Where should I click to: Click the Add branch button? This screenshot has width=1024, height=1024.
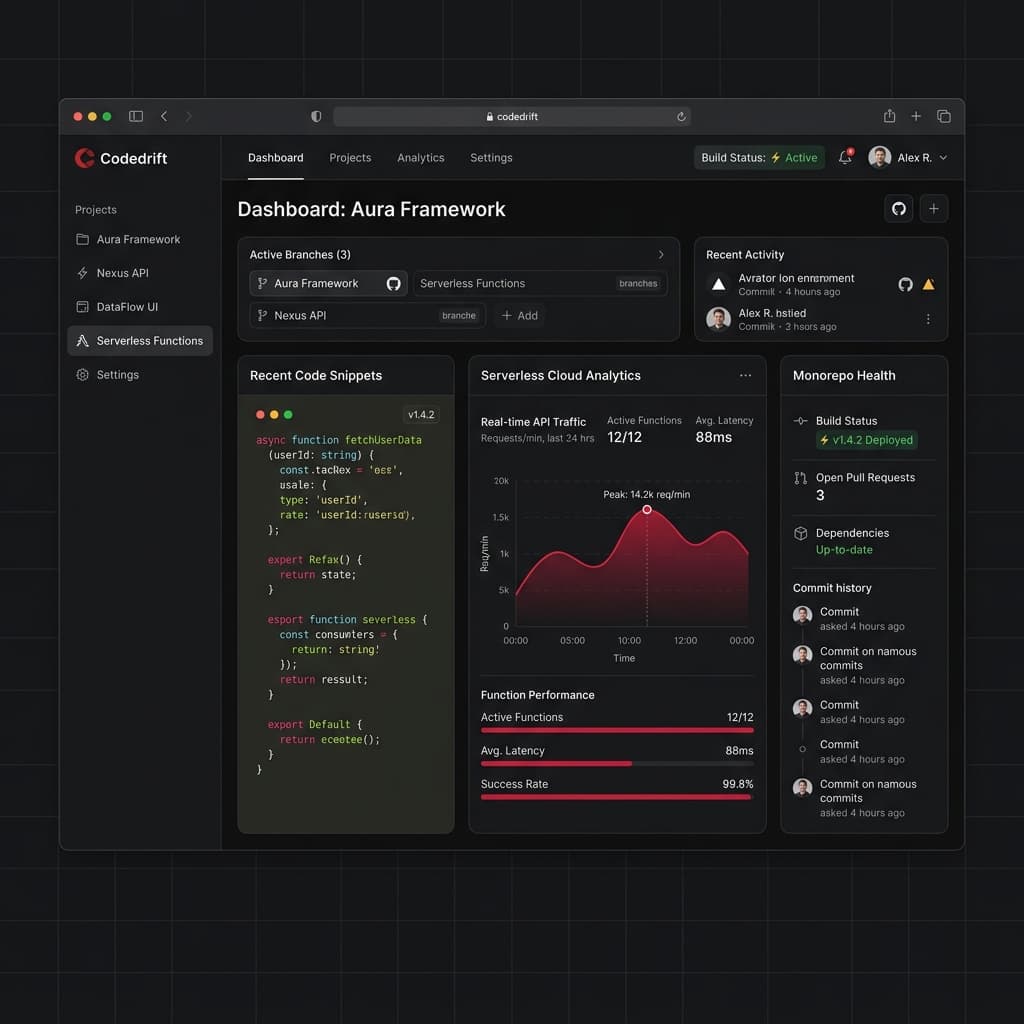tap(520, 315)
